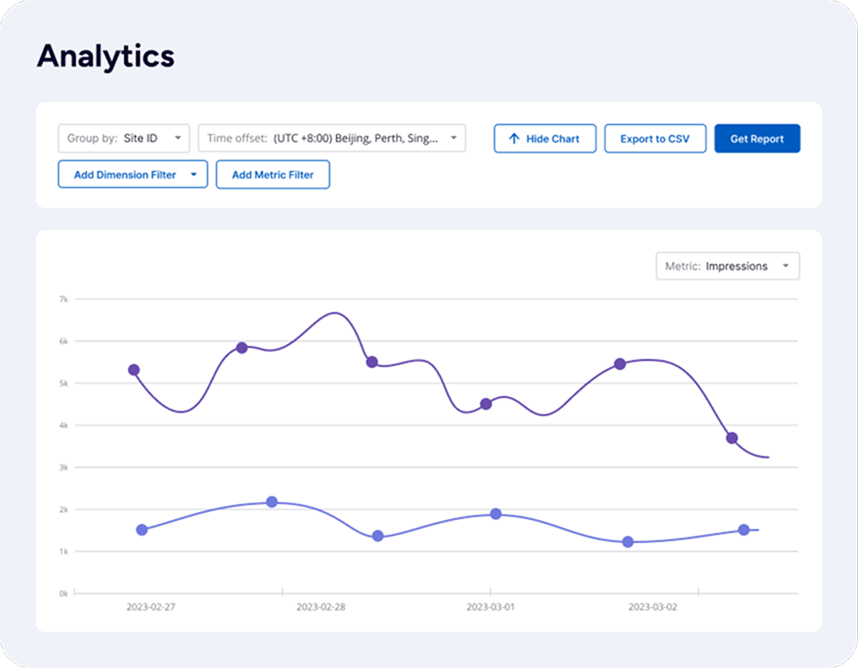Click the Analytics page heading
Viewport: 858px width, 668px height.
pos(106,56)
